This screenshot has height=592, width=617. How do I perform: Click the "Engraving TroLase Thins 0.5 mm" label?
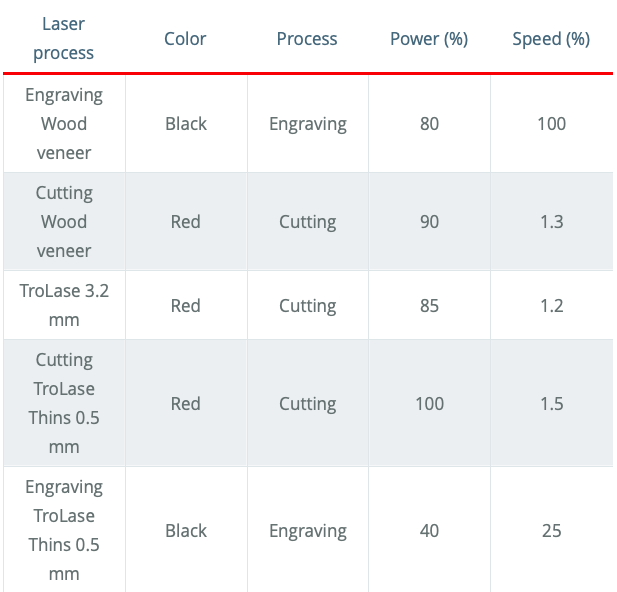point(64,530)
